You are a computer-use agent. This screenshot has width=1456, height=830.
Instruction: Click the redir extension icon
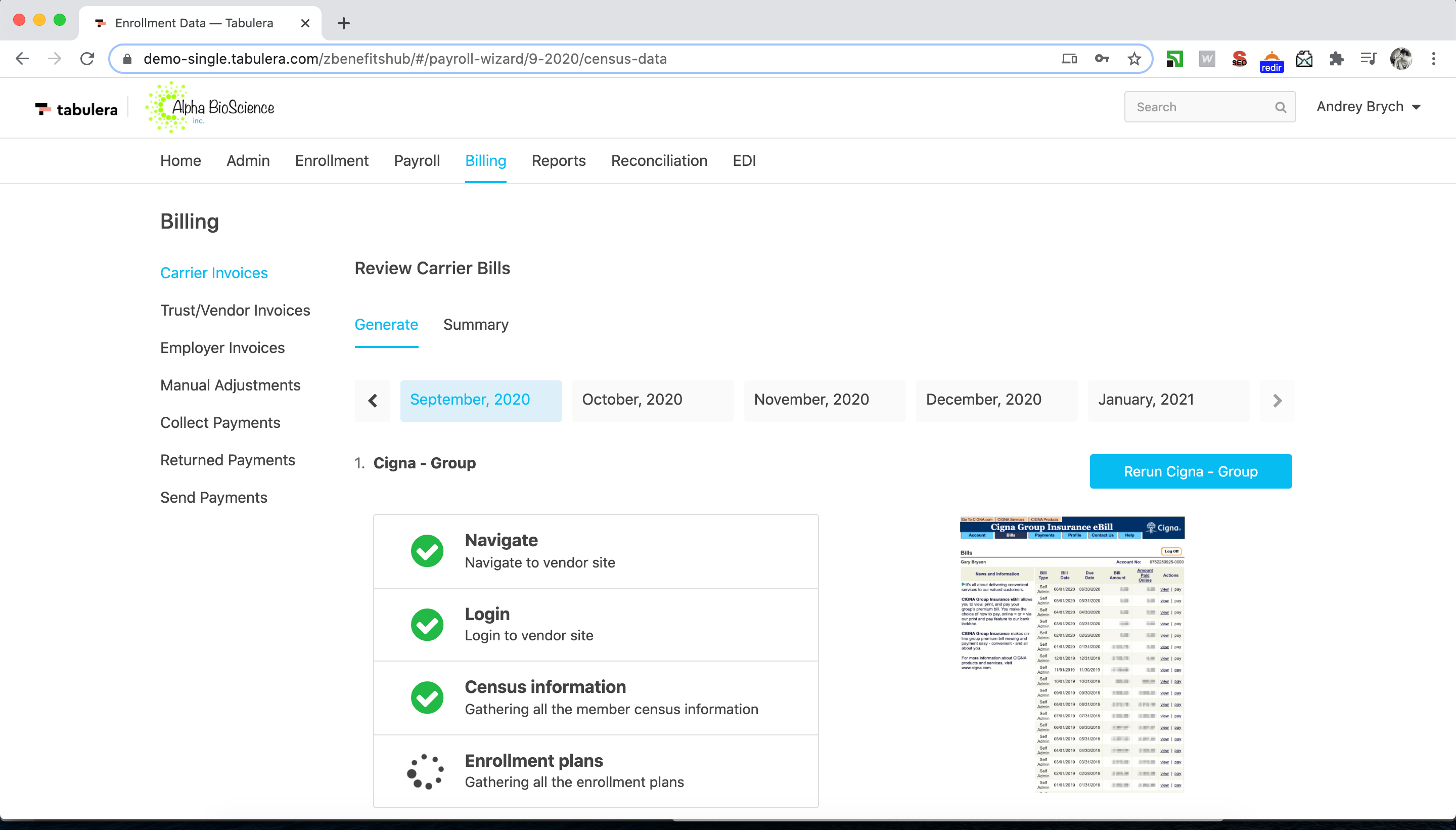(x=1271, y=60)
